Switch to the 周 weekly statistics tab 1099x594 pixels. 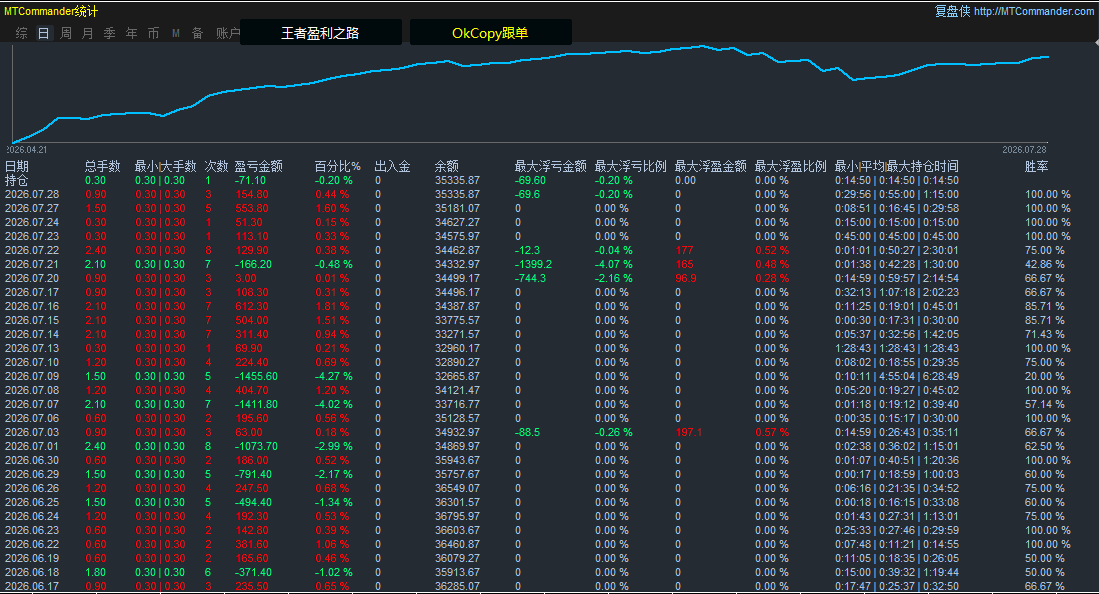[x=66, y=33]
